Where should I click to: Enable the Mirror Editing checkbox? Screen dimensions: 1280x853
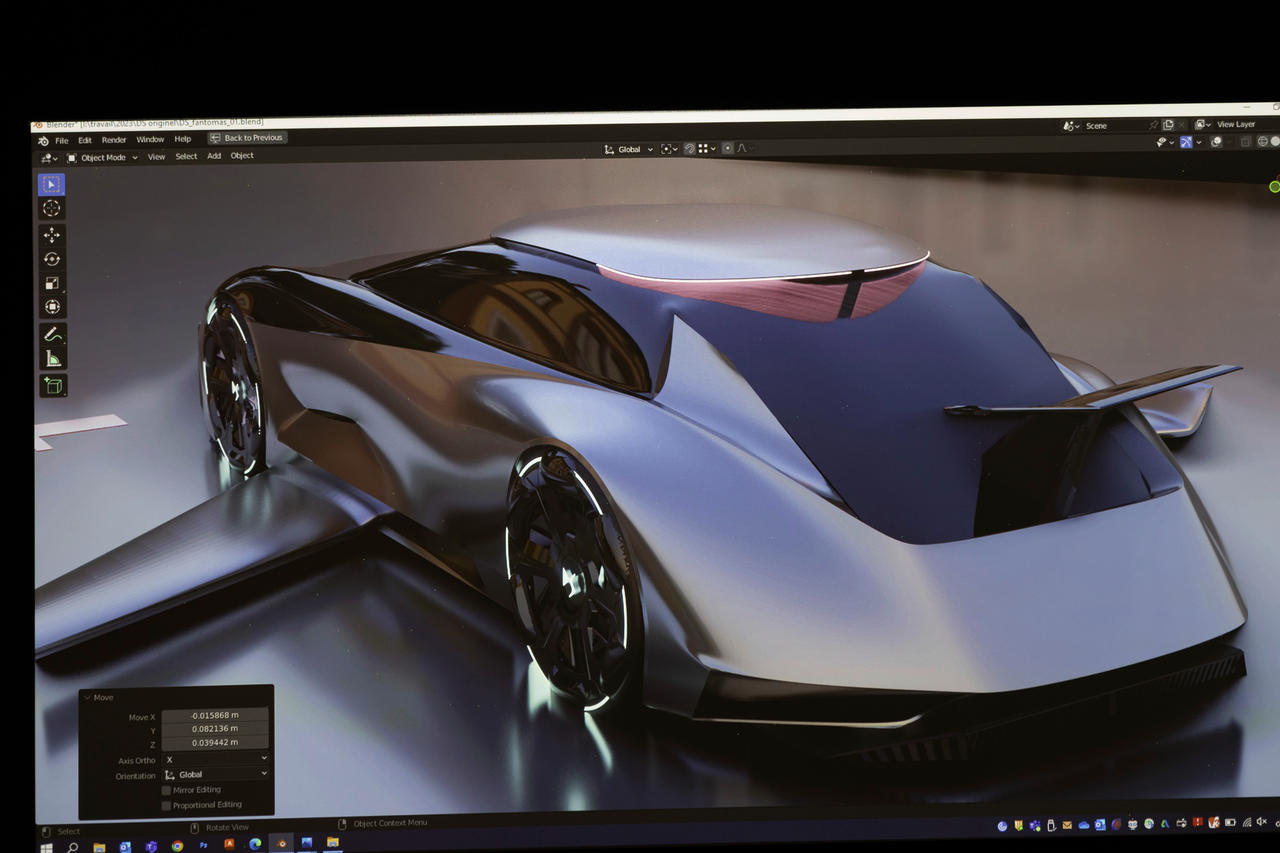(x=166, y=790)
